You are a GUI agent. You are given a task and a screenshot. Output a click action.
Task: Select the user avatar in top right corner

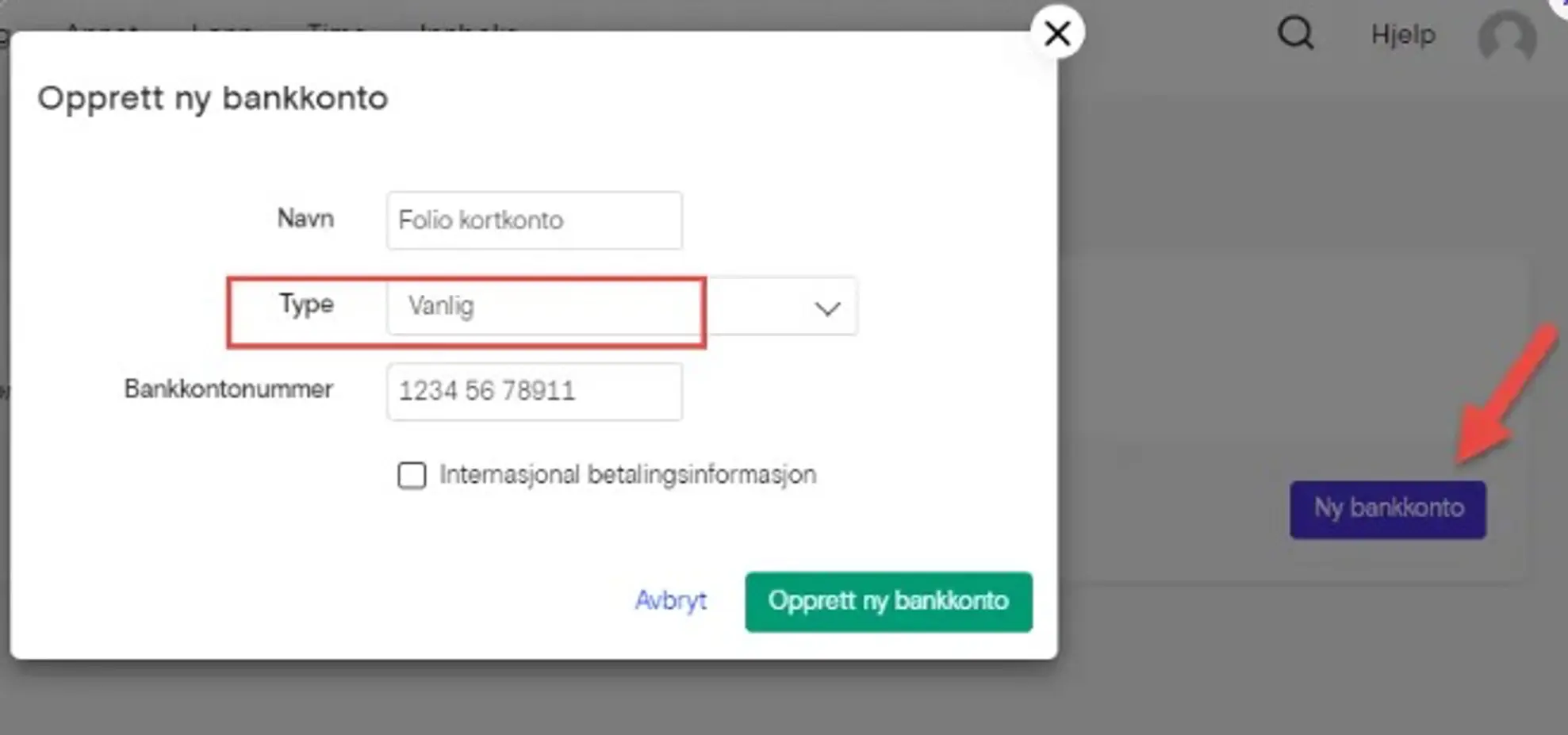[x=1507, y=37]
